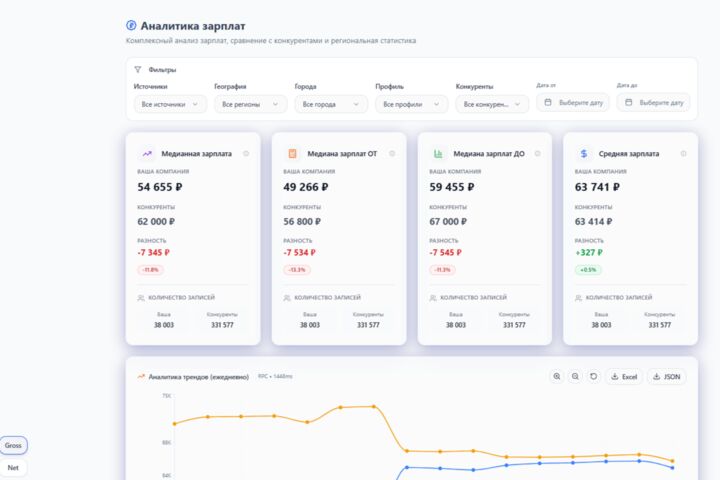The height and width of the screenshot is (480, 720).
Task: Click the 49 266 ₽ value
Action: 306,187
